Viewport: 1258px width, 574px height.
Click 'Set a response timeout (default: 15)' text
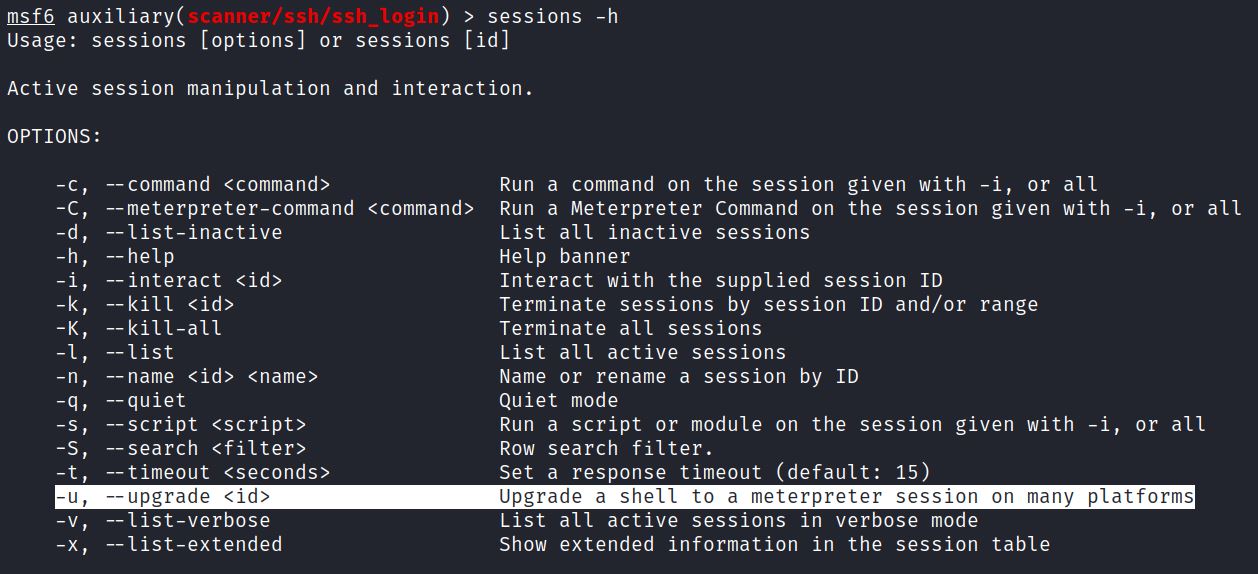tap(715, 473)
